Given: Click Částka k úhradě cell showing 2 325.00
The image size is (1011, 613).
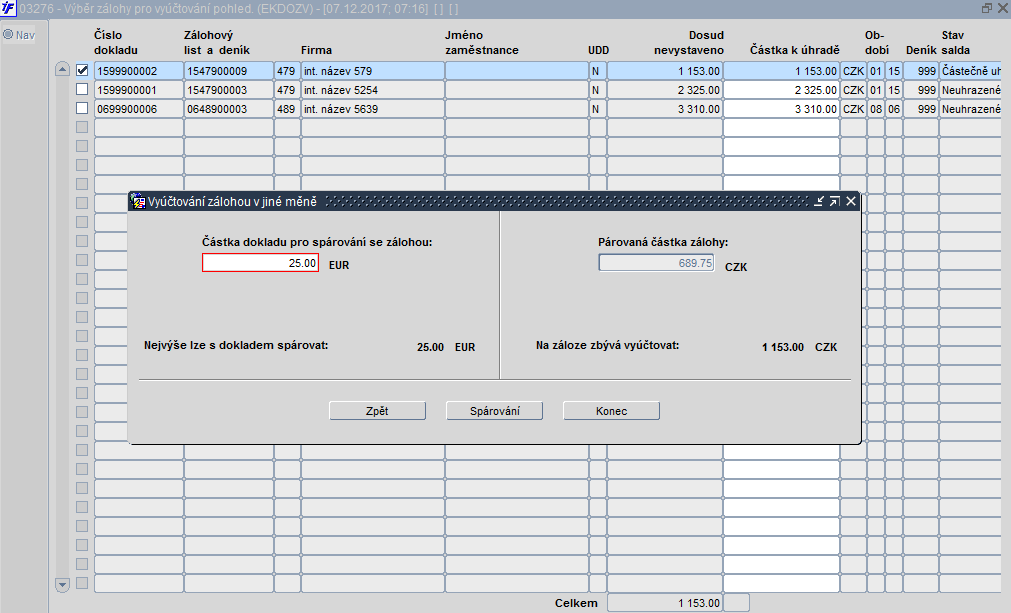Looking at the screenshot, I should coord(781,90).
